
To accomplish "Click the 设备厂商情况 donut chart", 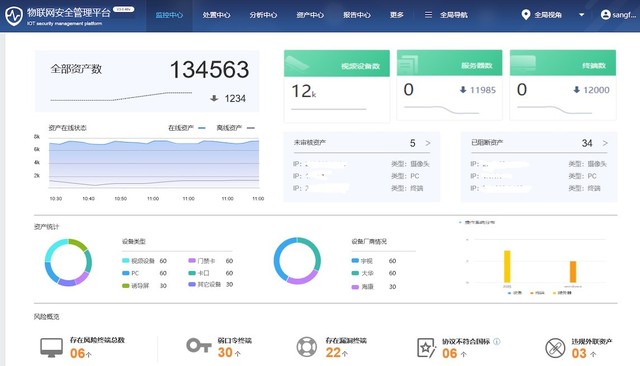I will pos(297,261).
